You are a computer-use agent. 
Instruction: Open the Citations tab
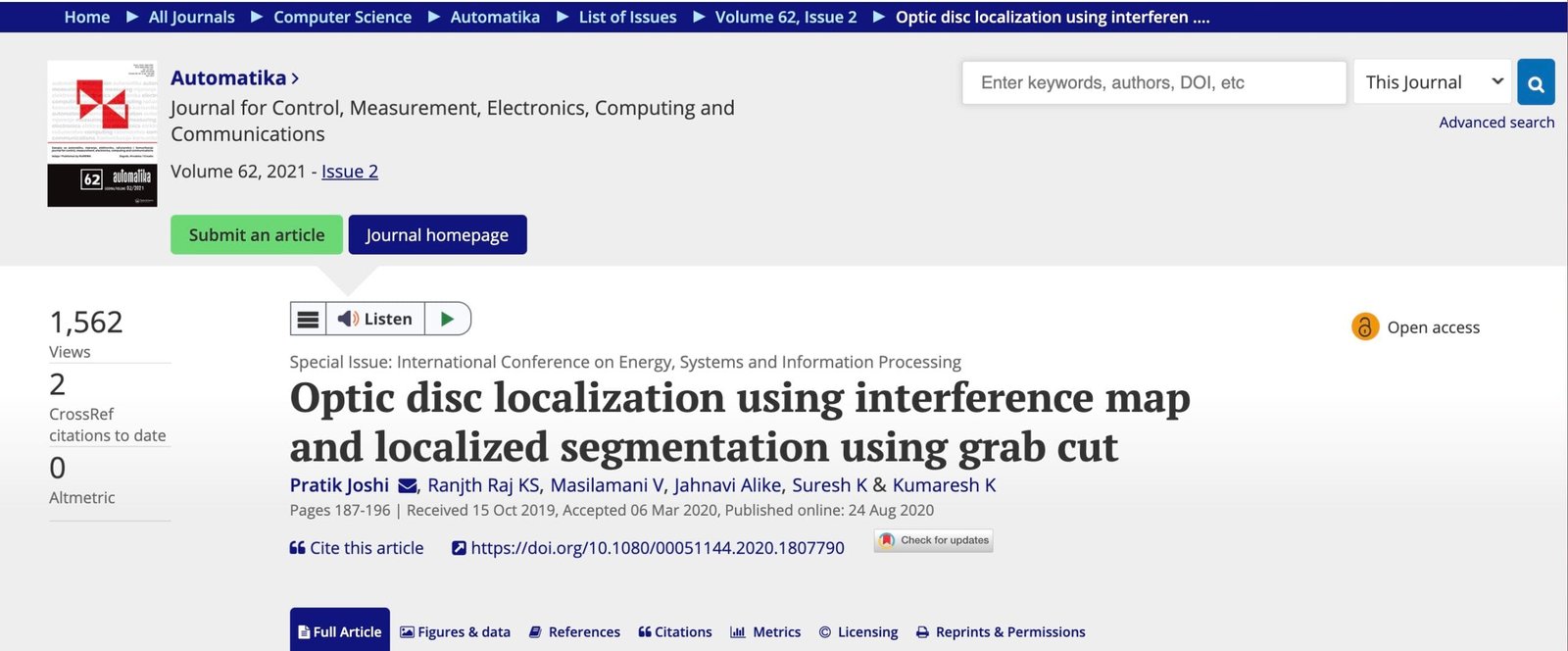pos(675,632)
